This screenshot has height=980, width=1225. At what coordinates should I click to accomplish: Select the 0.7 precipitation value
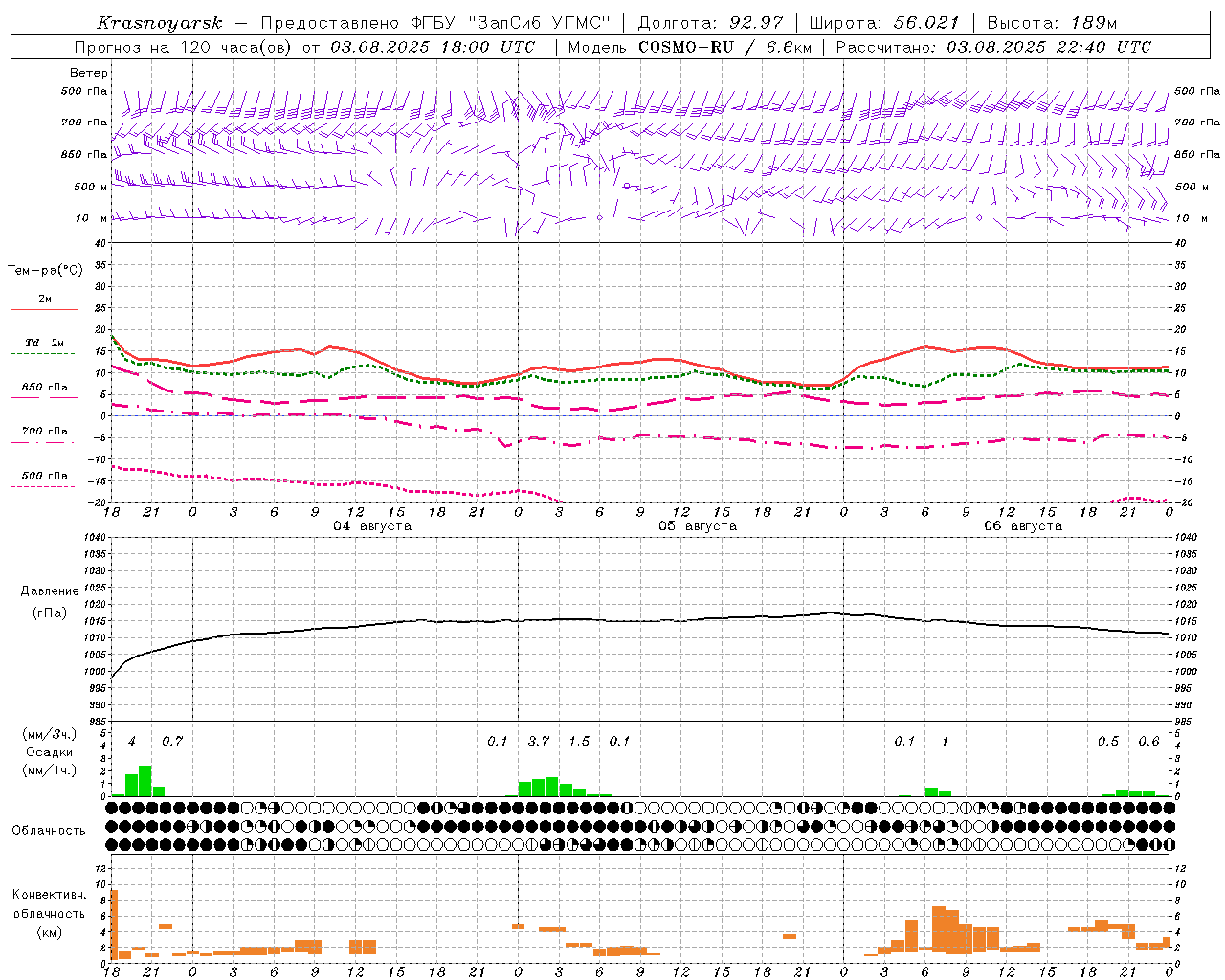pyautogui.click(x=172, y=741)
